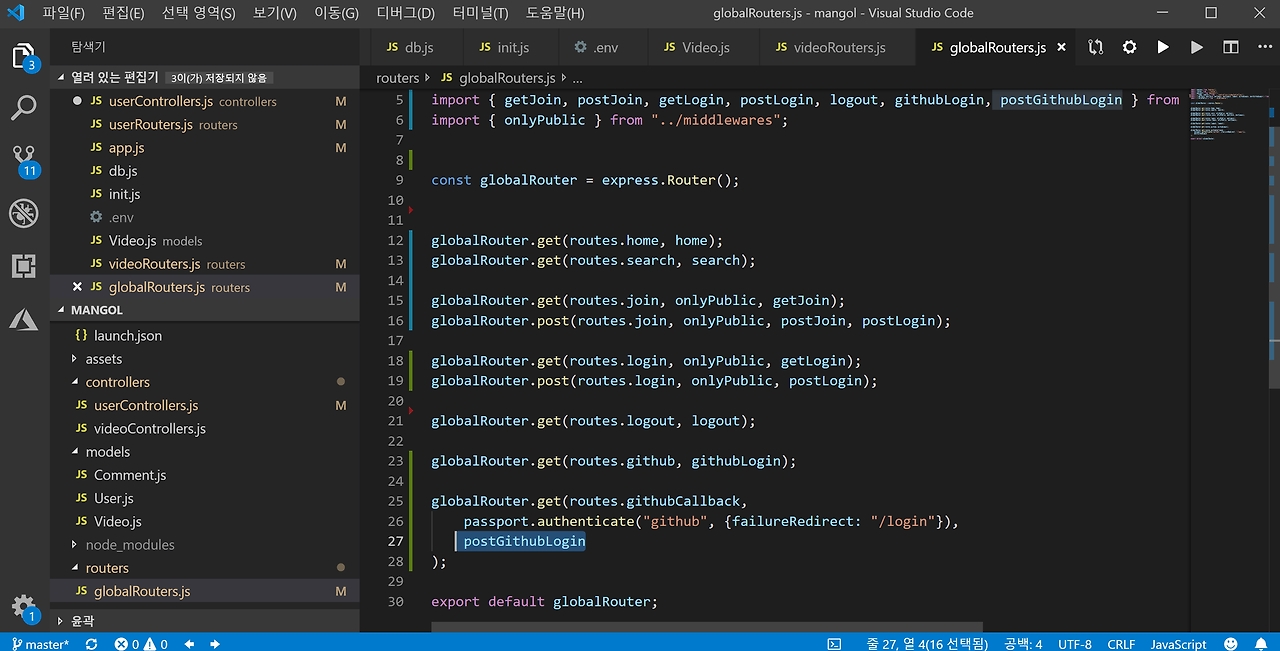
Task: Click line number 27 in gutter
Action: click(395, 541)
